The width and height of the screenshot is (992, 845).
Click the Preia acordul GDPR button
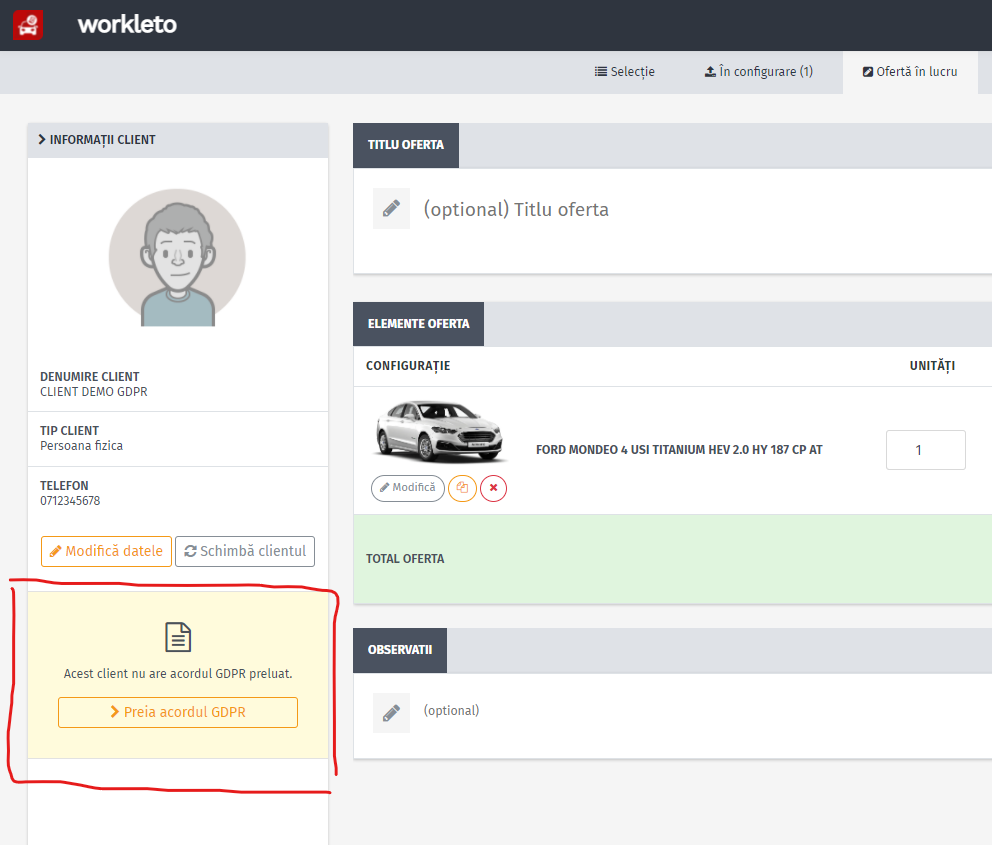click(x=178, y=712)
